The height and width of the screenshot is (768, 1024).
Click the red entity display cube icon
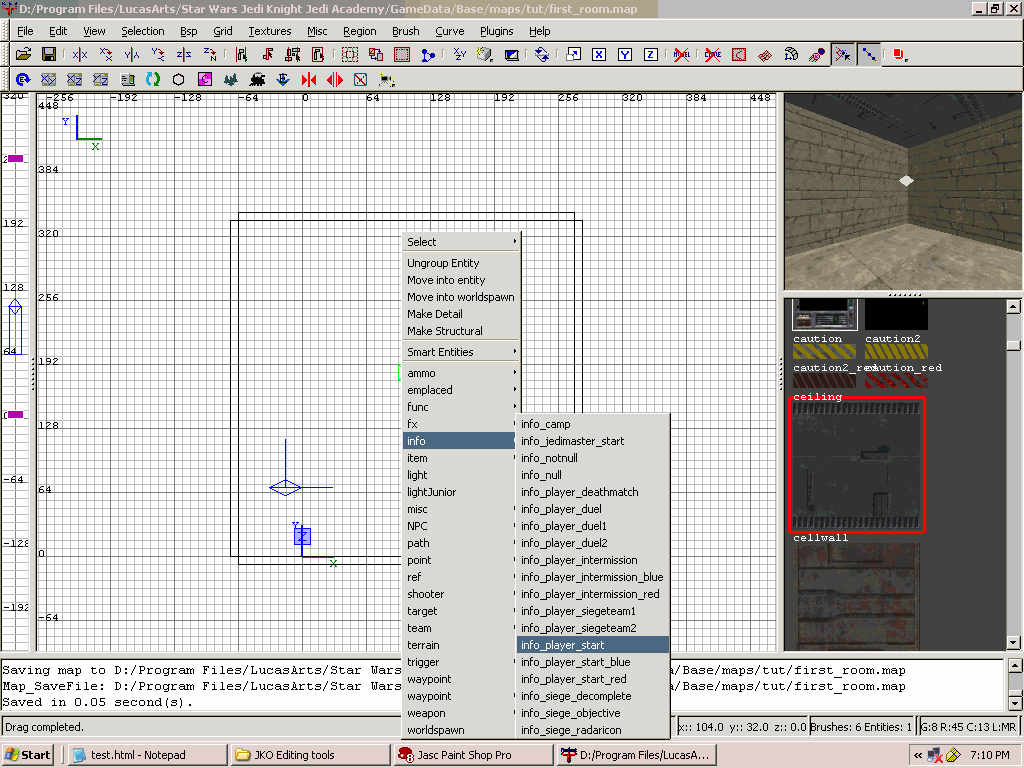tap(900, 55)
